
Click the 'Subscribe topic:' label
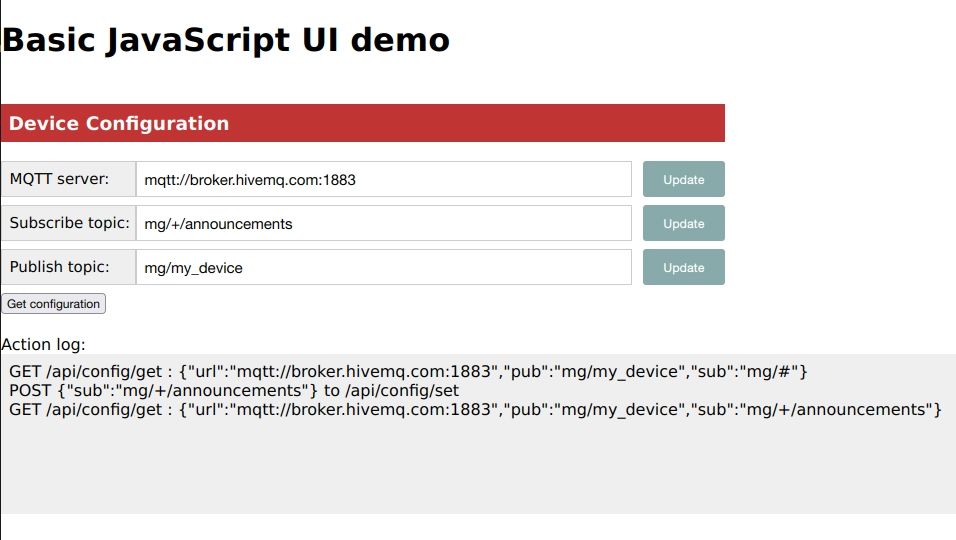point(70,222)
